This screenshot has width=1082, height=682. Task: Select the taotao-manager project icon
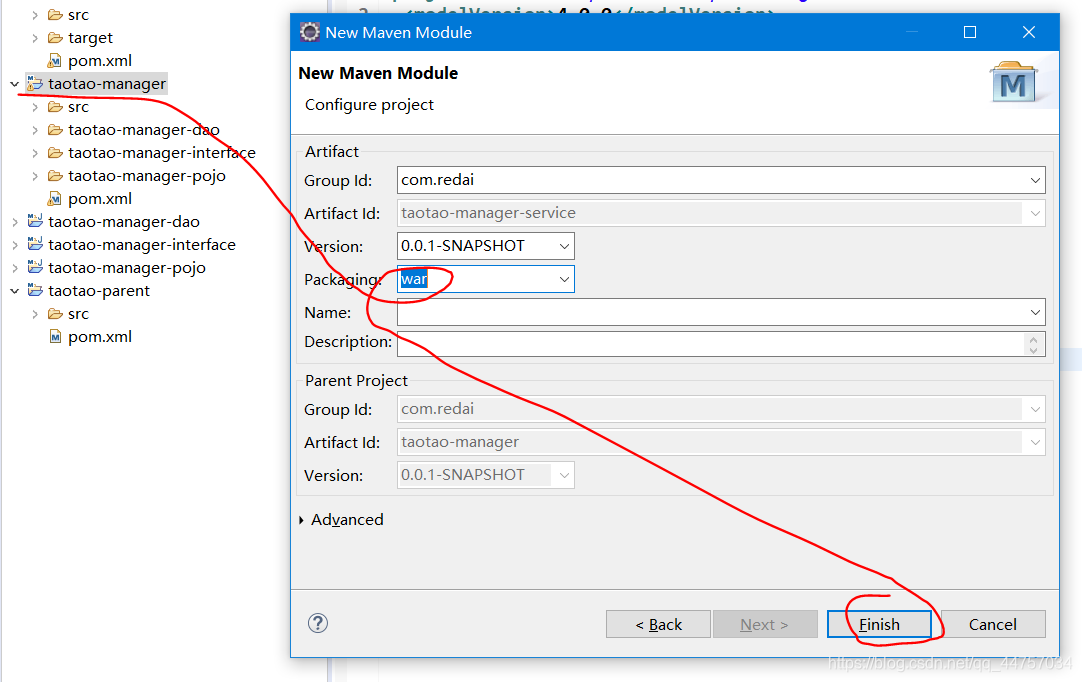click(x=35, y=84)
